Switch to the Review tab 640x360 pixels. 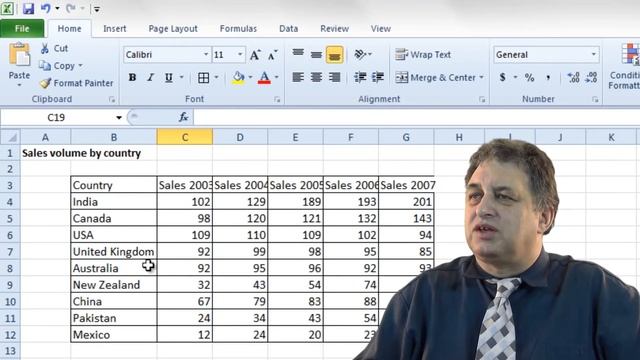pyautogui.click(x=335, y=29)
